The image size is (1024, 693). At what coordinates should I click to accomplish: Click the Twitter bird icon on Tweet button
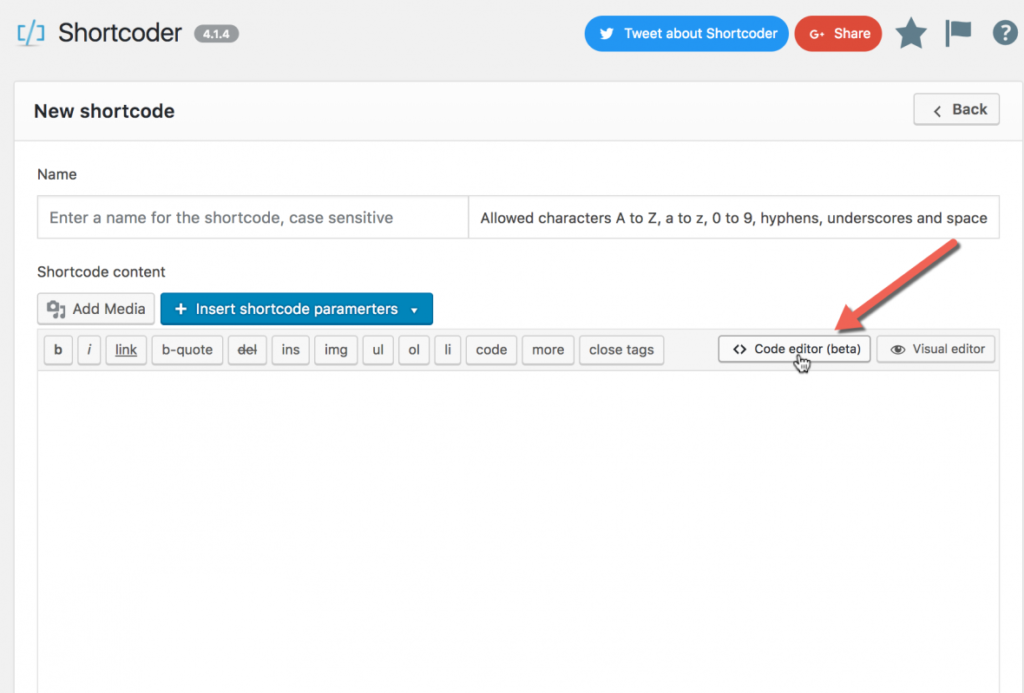(609, 33)
